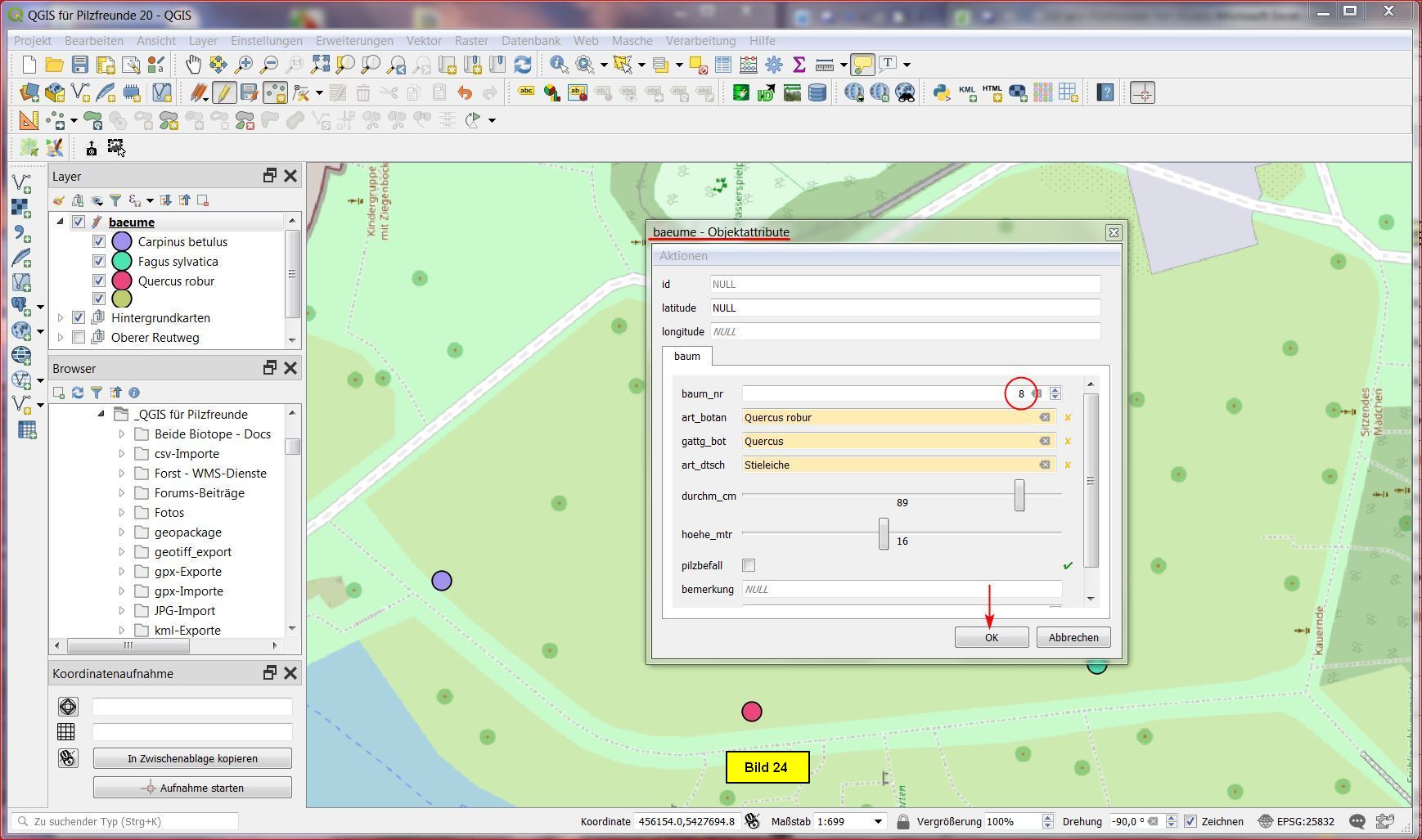This screenshot has width=1422, height=840.
Task: Click the Help contents question mark icon
Action: (x=1105, y=93)
